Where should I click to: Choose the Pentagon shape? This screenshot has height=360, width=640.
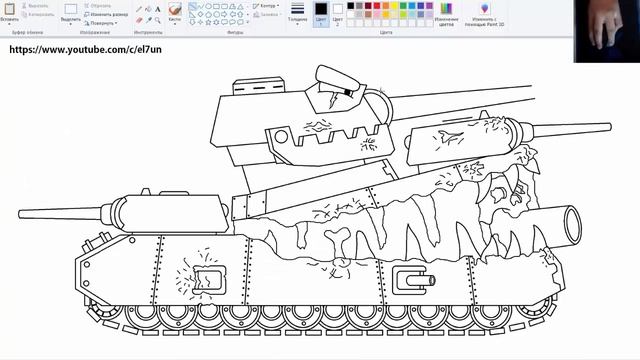click(x=208, y=14)
